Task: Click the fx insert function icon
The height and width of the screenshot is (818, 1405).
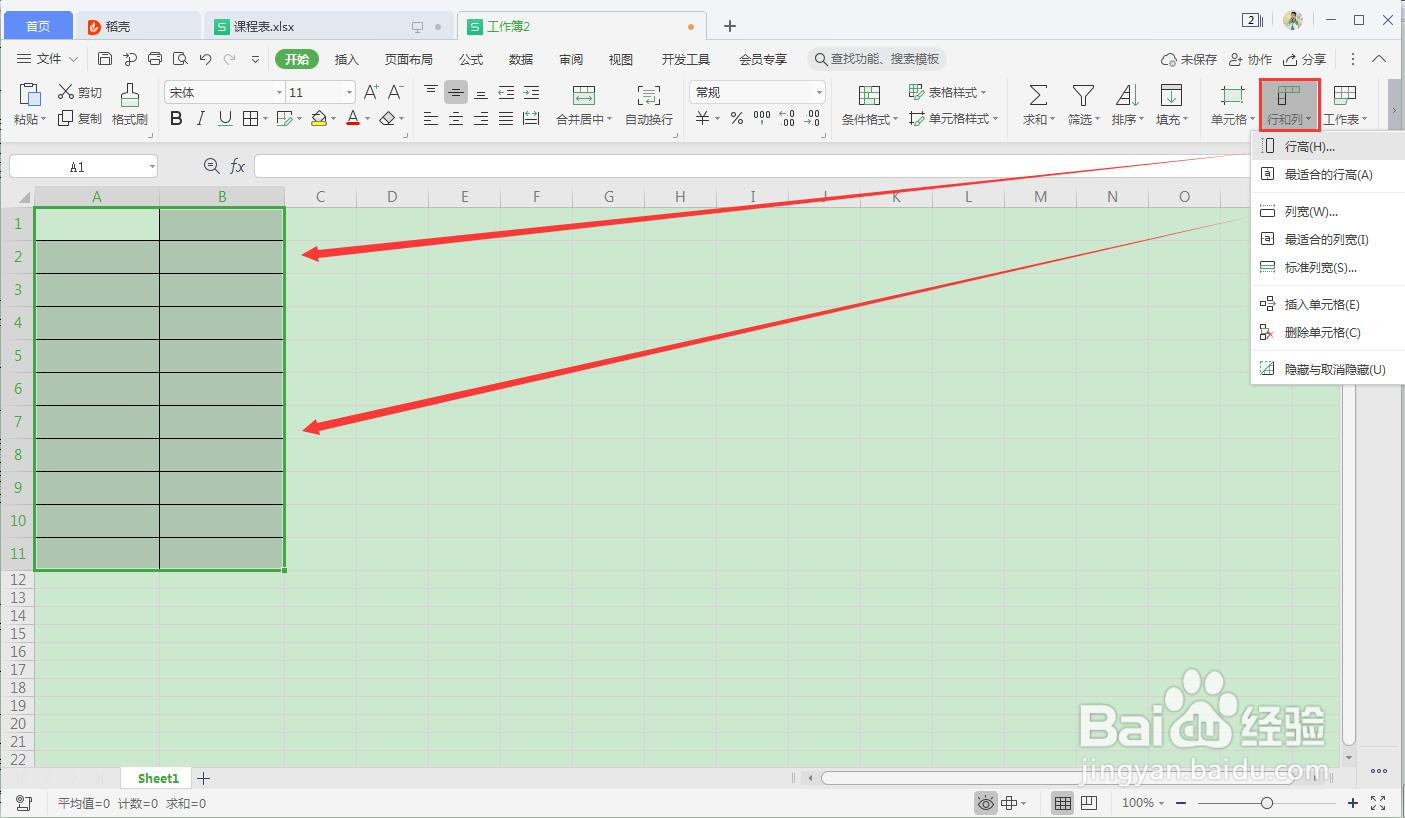Action: click(237, 166)
